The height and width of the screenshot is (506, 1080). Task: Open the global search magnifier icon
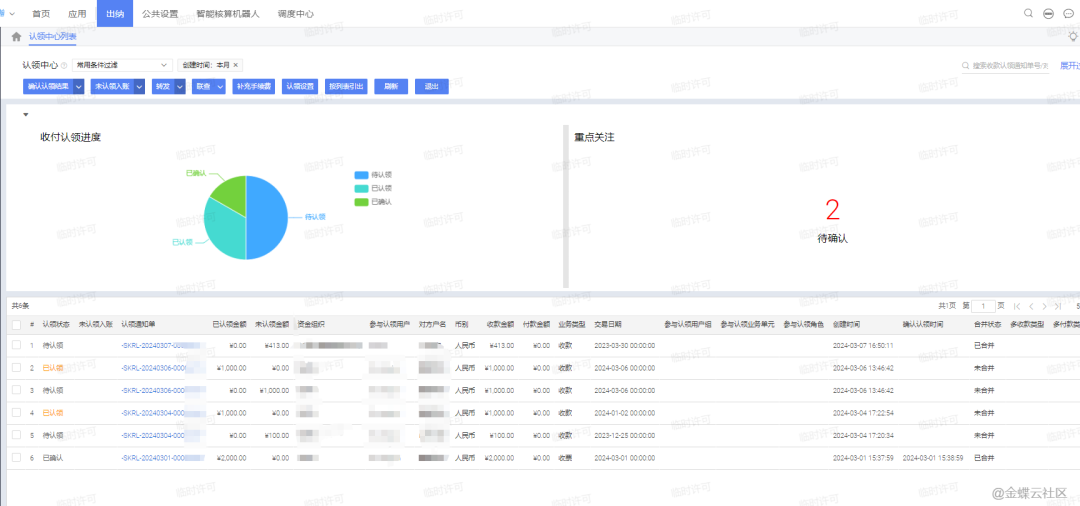[x=1029, y=14]
